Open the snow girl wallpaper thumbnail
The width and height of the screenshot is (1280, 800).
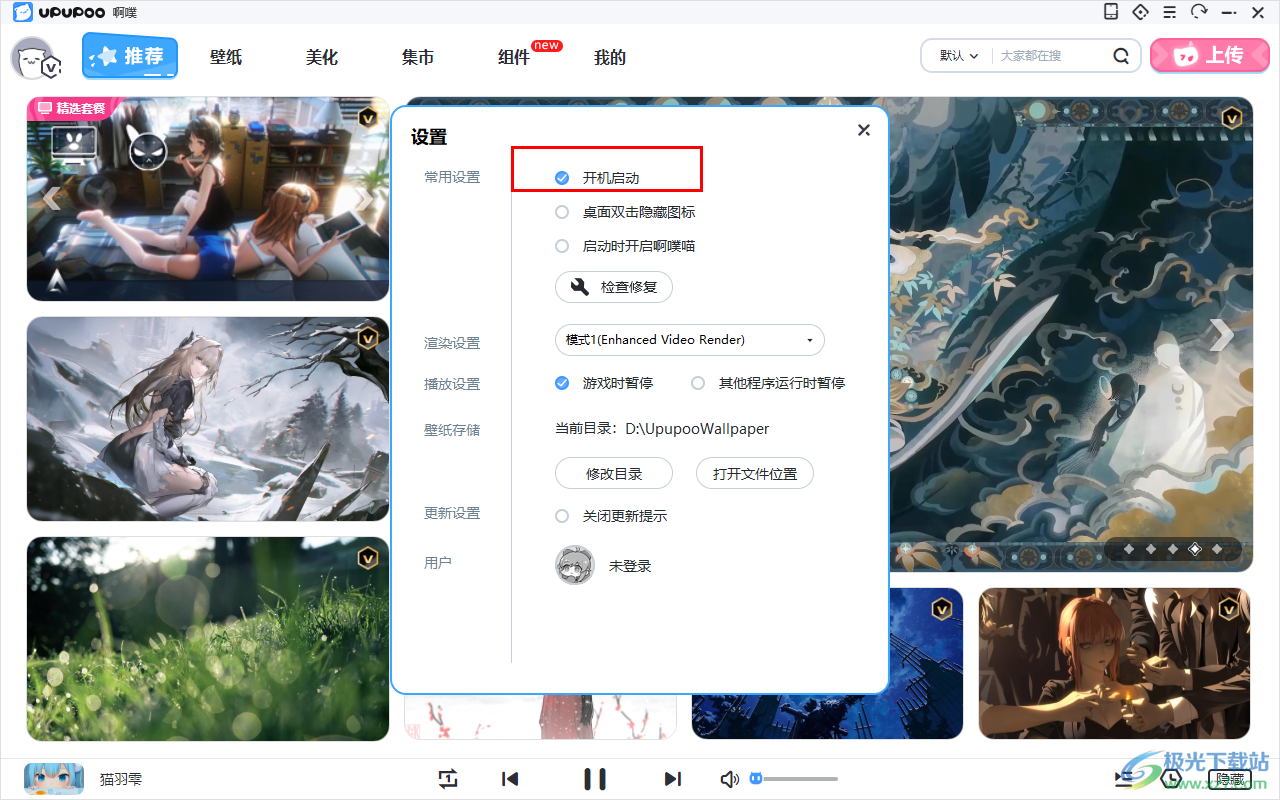point(208,419)
